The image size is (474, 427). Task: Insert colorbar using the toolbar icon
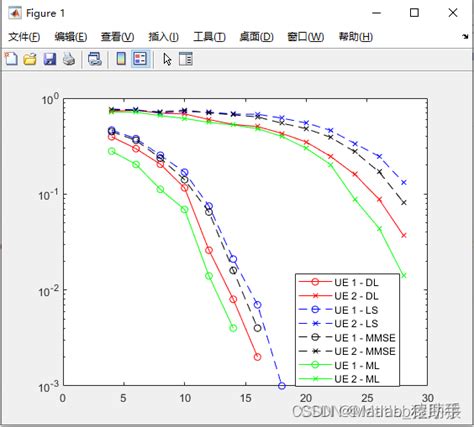click(121, 59)
